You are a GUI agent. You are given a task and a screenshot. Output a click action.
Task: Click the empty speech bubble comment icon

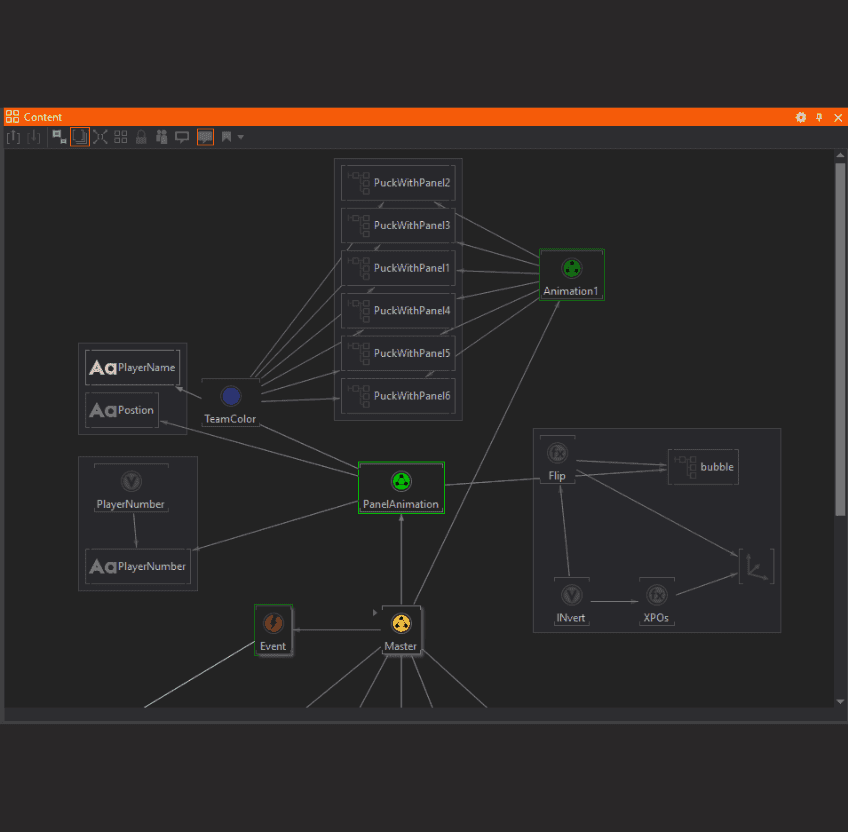(182, 137)
